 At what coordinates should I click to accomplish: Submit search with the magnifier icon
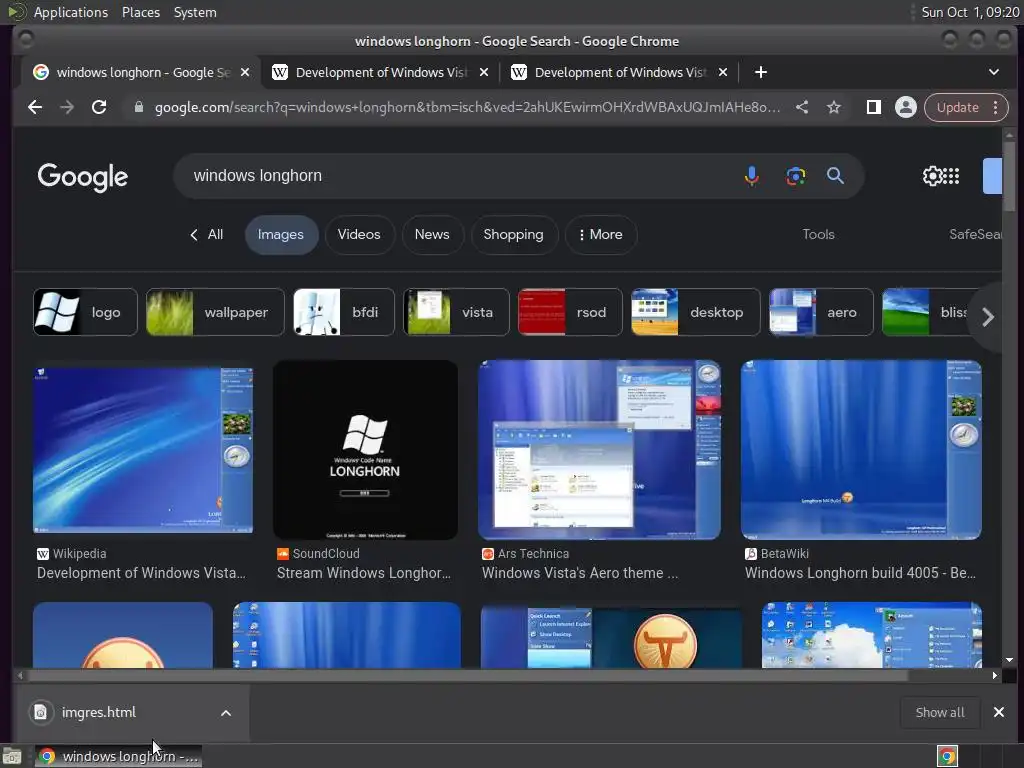(835, 176)
